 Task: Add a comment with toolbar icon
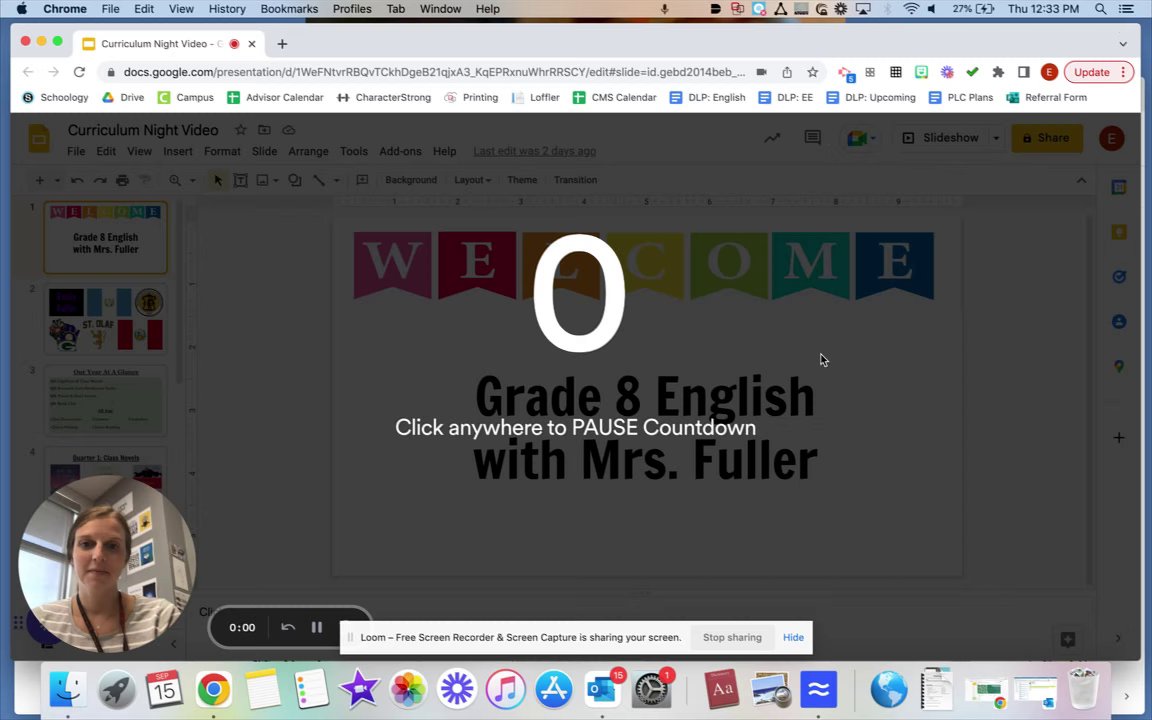click(x=362, y=180)
